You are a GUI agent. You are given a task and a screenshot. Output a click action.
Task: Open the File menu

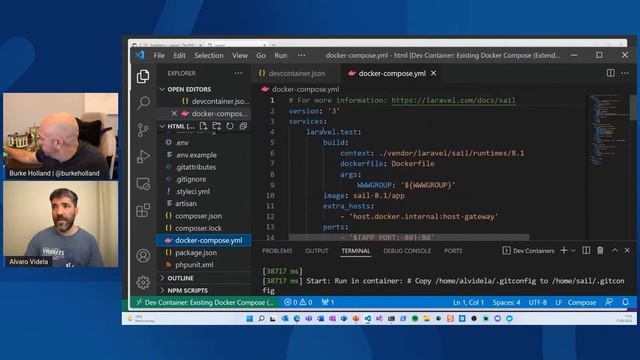159,56
